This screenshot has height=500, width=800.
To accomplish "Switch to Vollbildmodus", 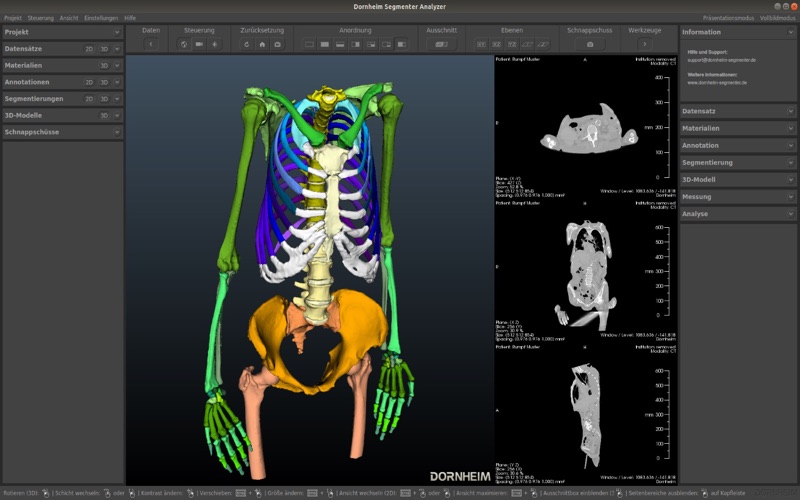I will (x=777, y=18).
